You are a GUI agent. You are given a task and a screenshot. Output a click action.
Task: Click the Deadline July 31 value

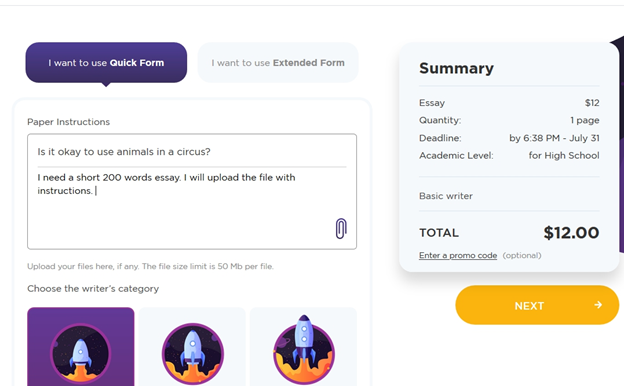click(554, 138)
